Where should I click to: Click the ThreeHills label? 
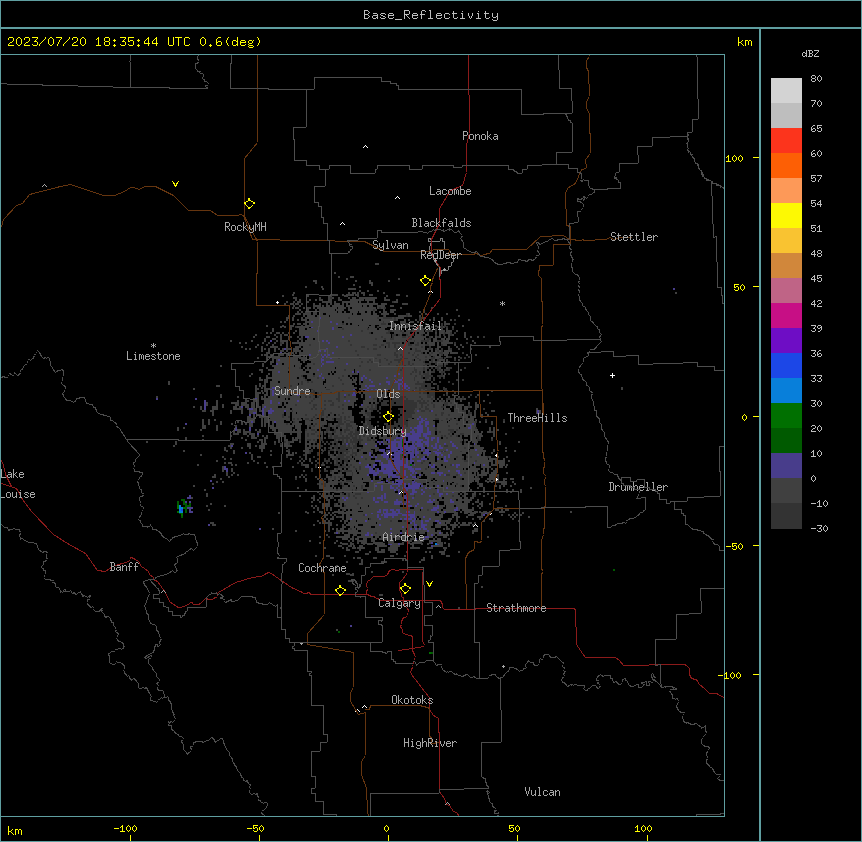tap(537, 418)
